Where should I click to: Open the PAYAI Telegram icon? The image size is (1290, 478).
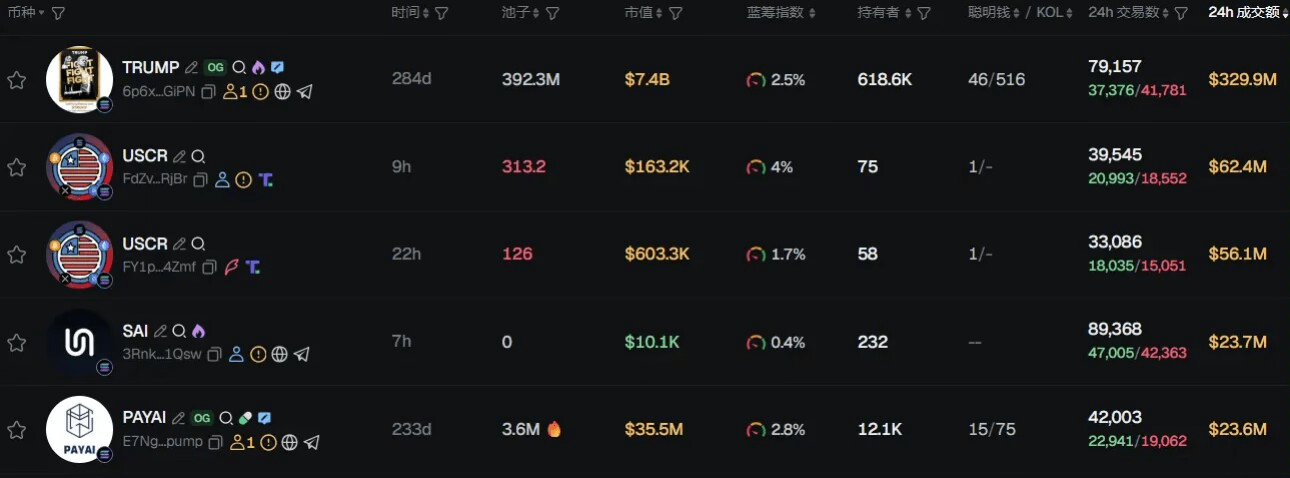coord(311,442)
